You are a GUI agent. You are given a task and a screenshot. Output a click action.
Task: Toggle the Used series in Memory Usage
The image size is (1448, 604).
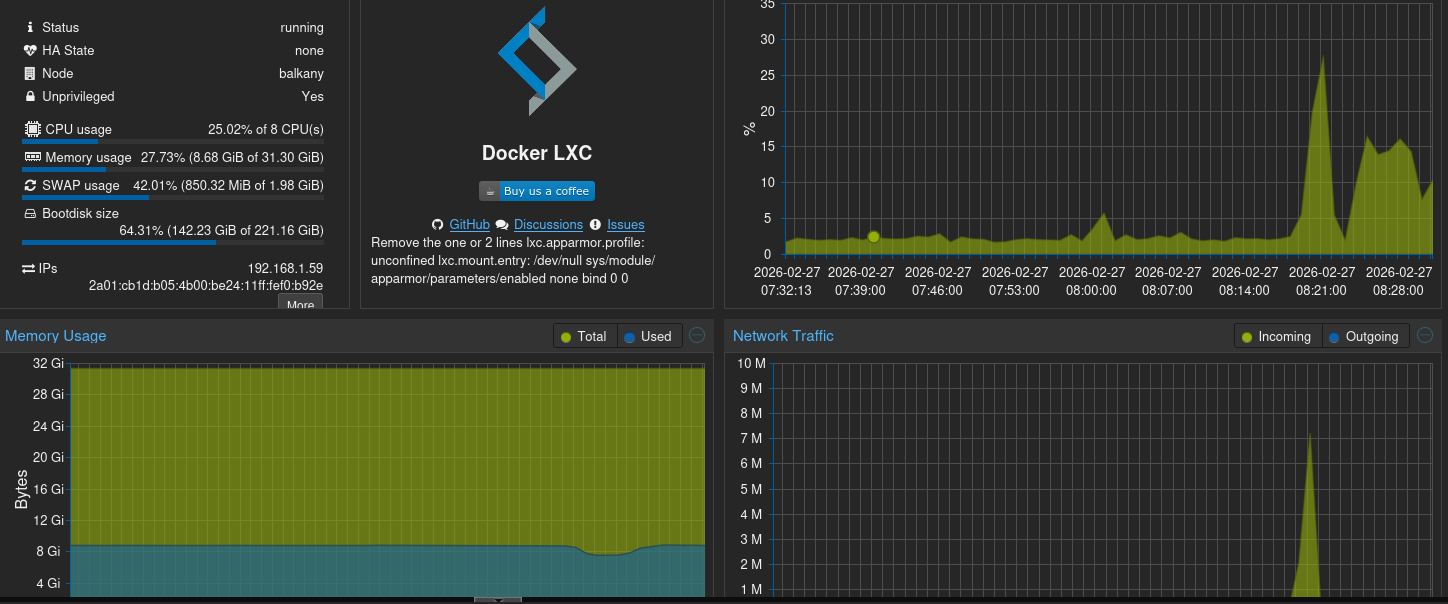click(649, 337)
